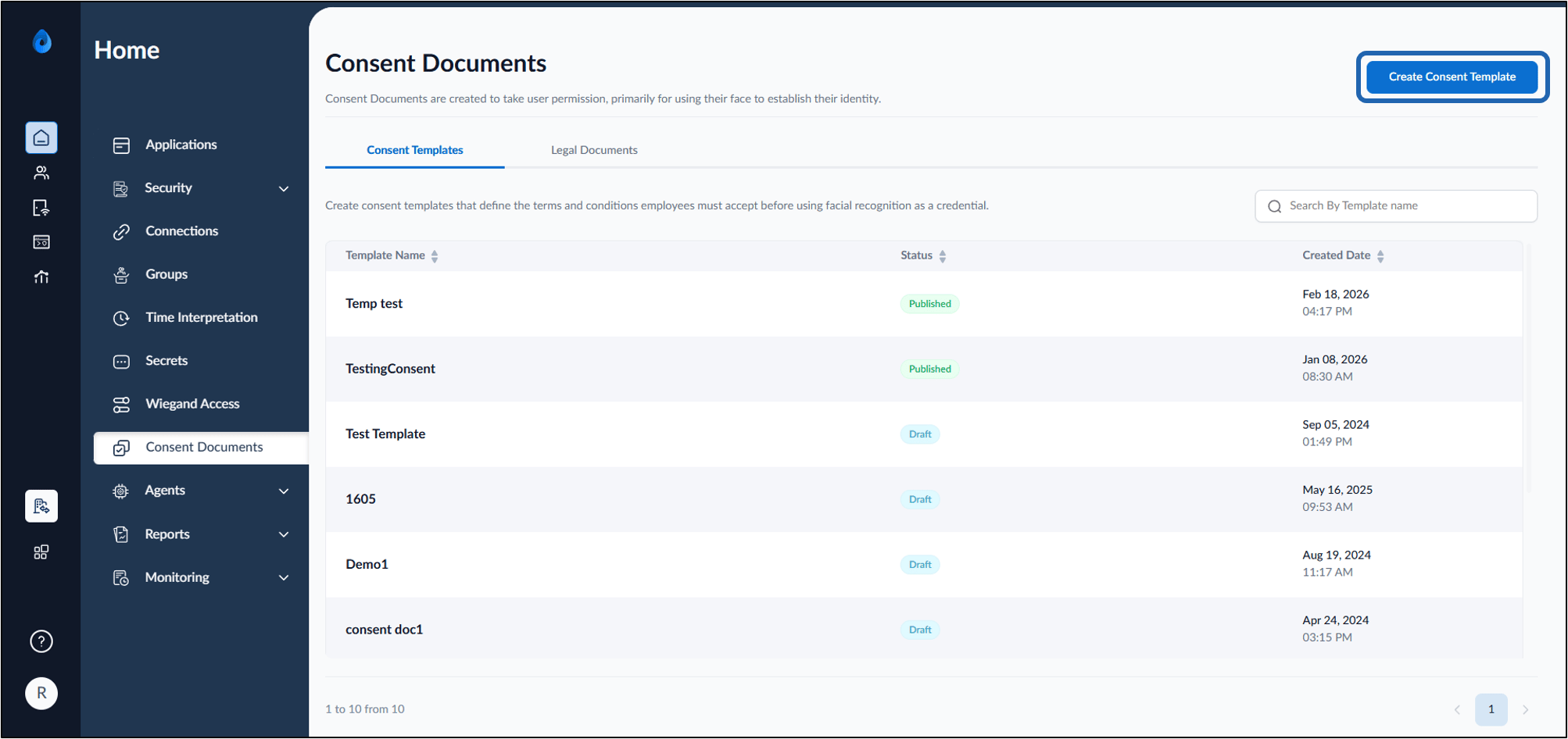
Task: Expand the Security submenu chevron
Action: (284, 188)
